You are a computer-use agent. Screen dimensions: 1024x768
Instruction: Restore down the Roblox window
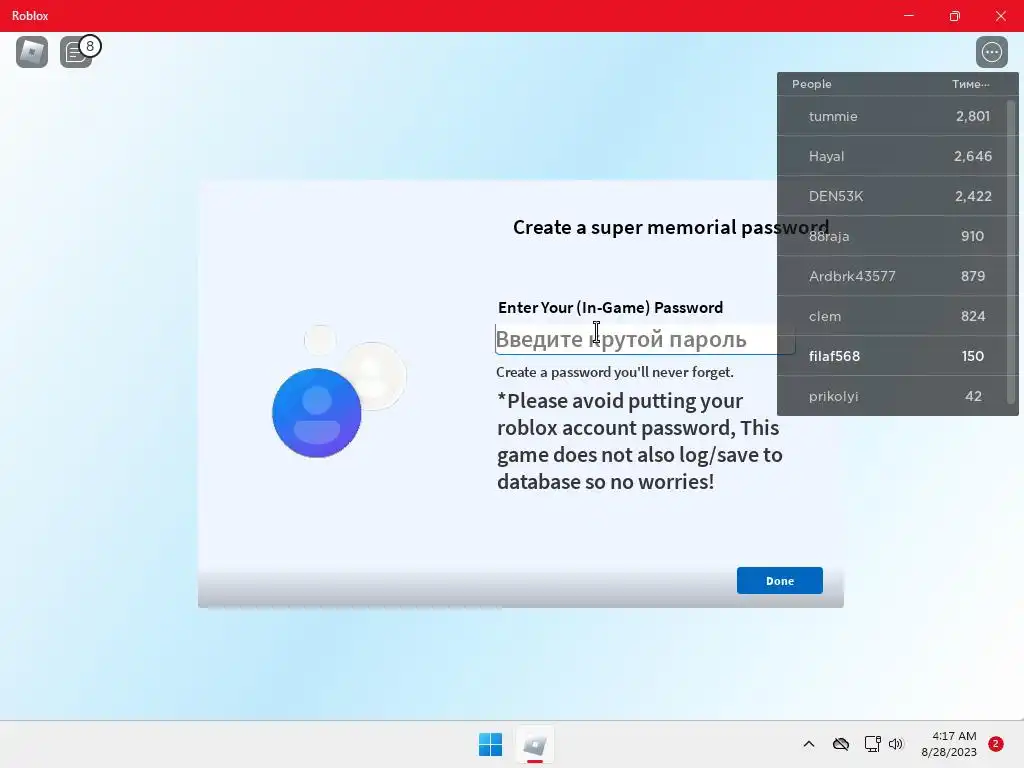[955, 16]
